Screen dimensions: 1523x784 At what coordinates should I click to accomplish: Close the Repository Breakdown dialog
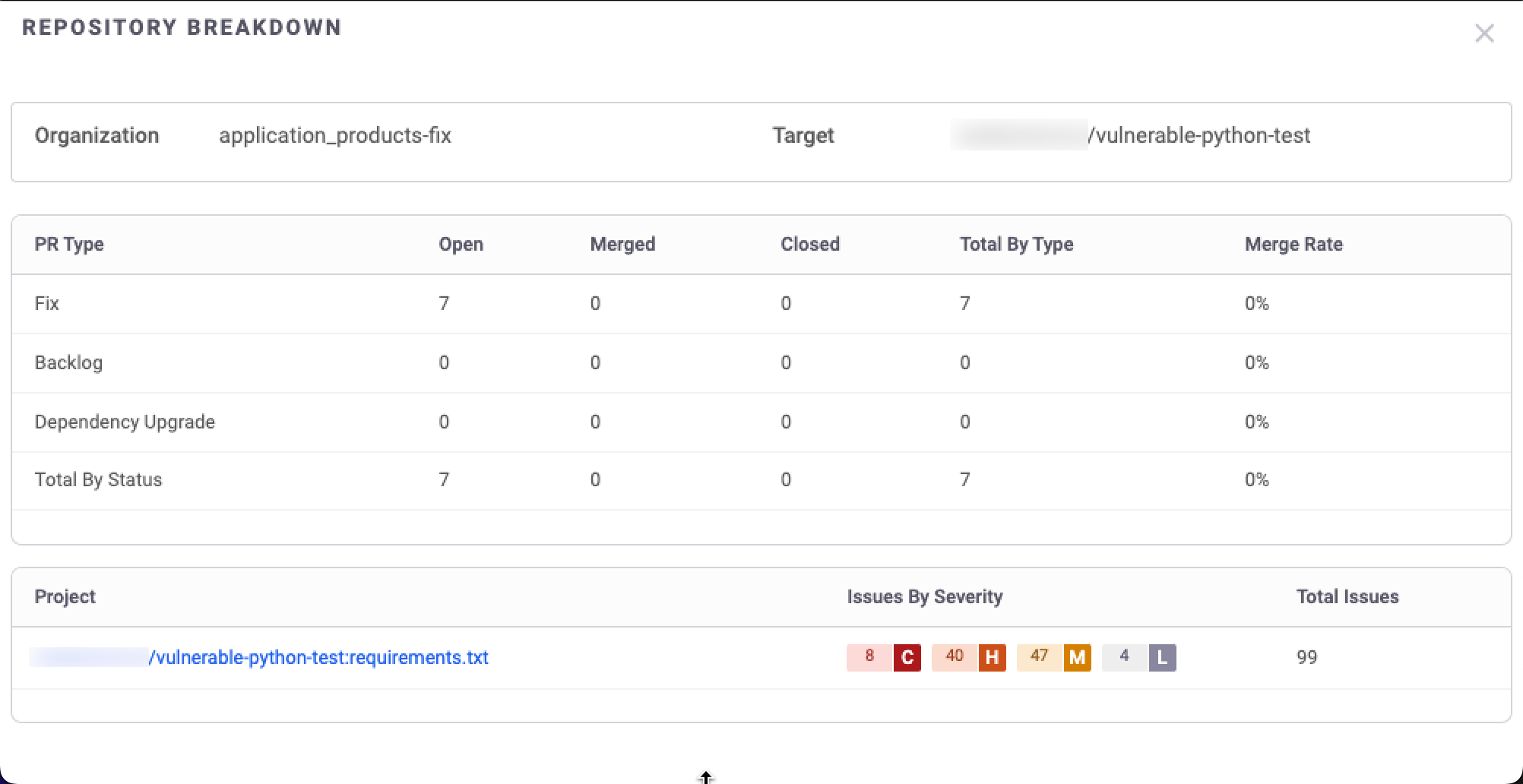point(1484,33)
